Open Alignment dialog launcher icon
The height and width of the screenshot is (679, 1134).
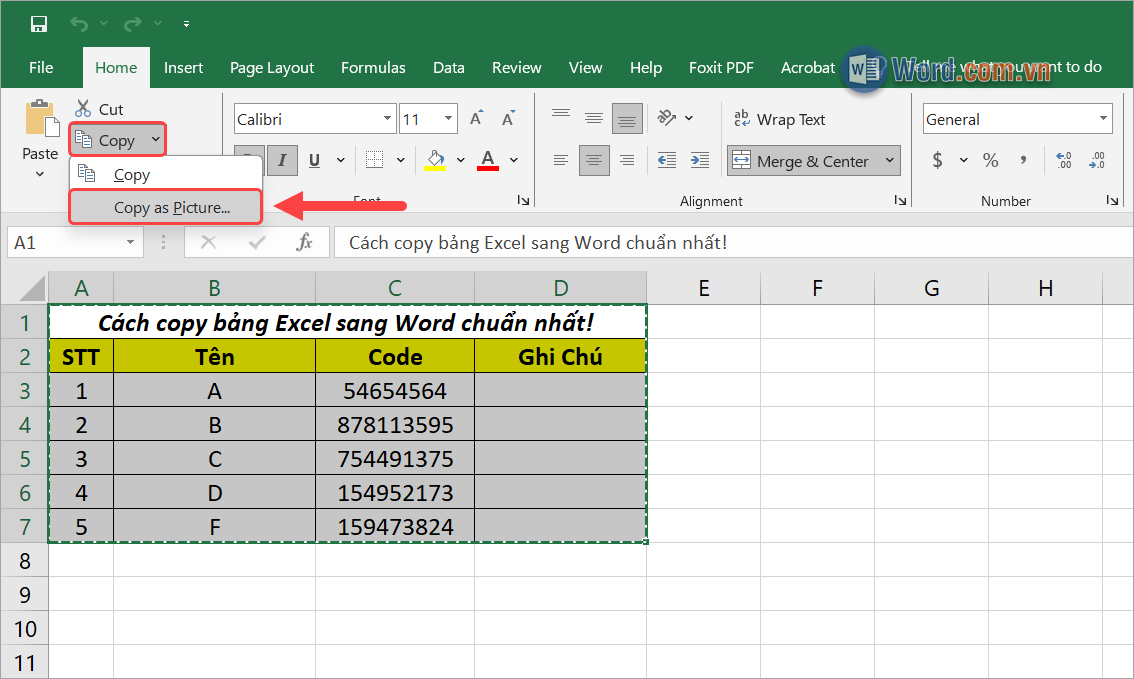pos(900,200)
